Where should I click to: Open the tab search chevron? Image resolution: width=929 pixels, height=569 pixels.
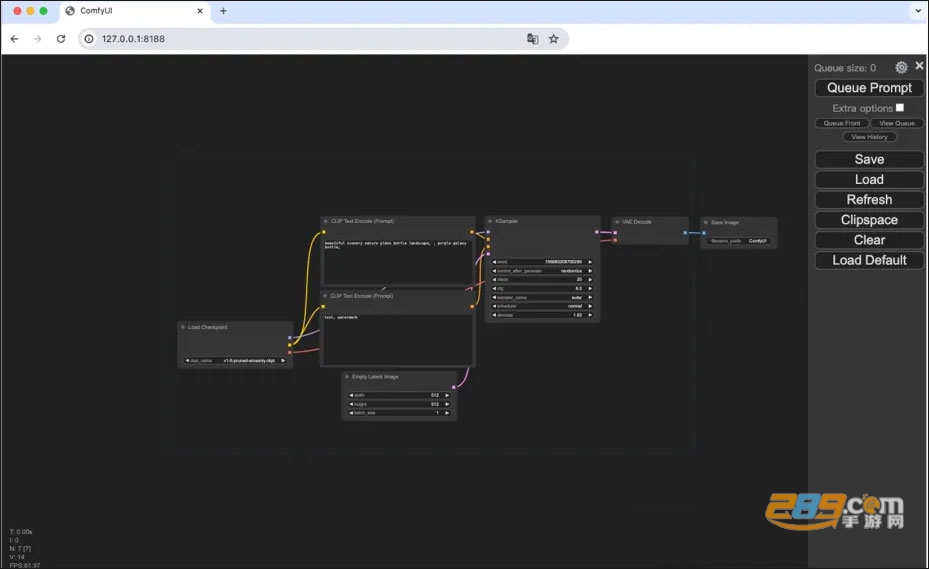point(918,11)
